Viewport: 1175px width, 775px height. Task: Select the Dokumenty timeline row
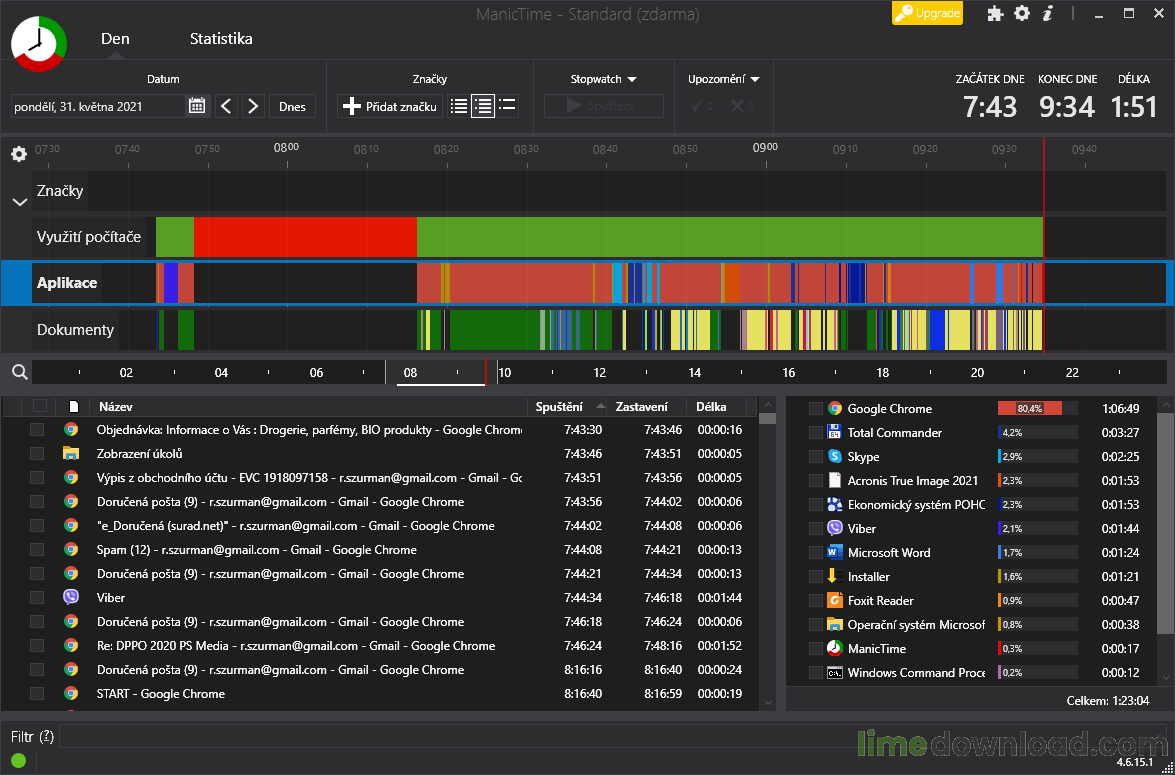(x=599, y=330)
